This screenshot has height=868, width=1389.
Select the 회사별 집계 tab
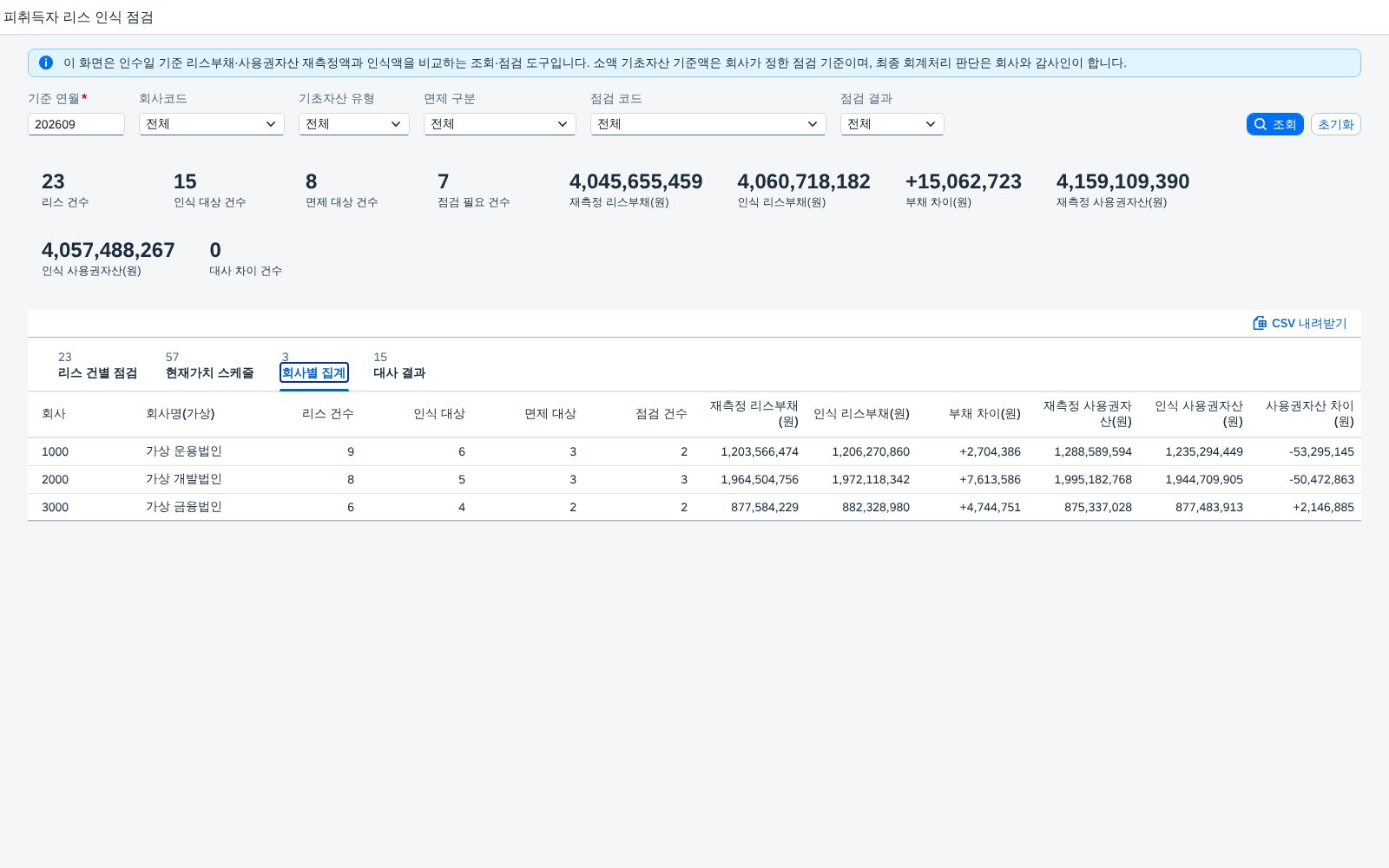tap(314, 372)
